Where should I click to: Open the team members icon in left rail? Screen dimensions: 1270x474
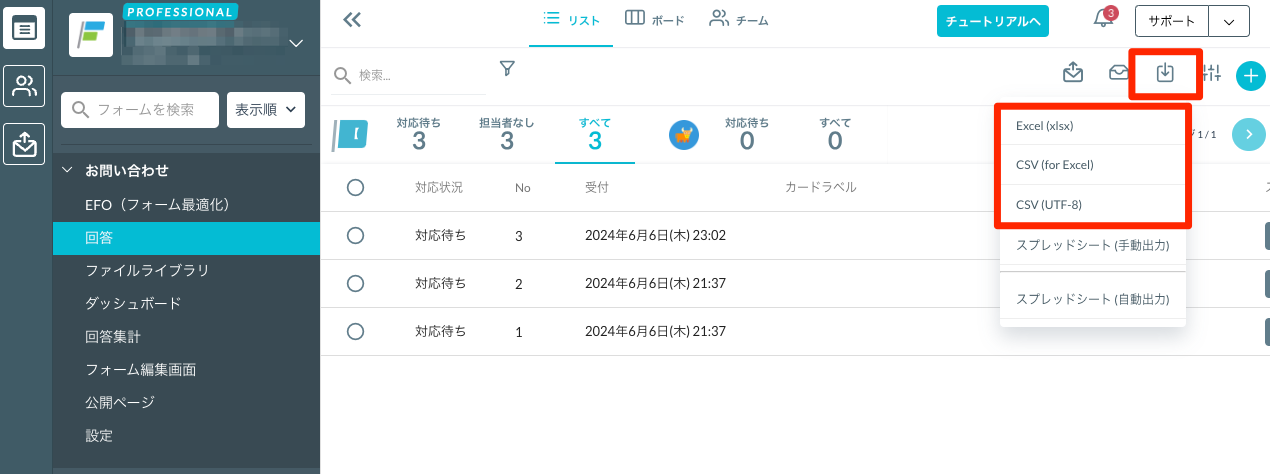(23, 86)
